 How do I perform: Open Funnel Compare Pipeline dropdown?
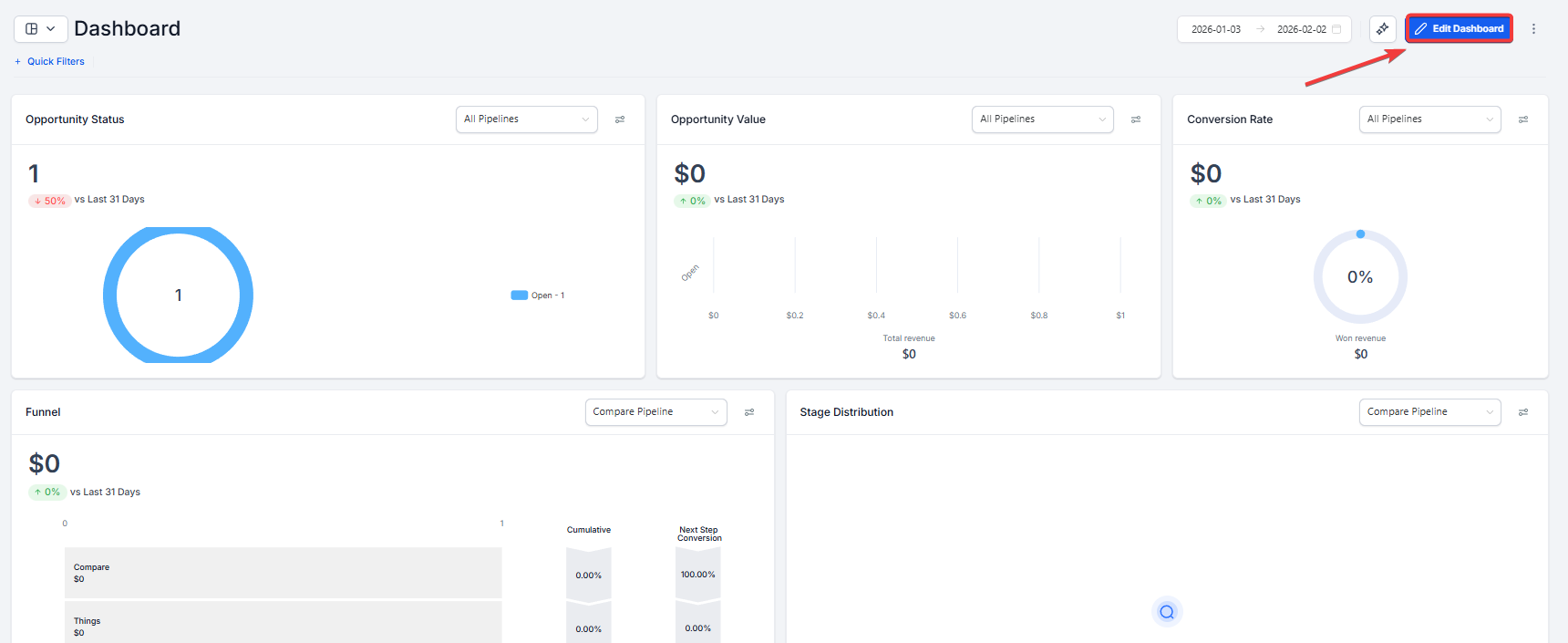click(x=655, y=412)
